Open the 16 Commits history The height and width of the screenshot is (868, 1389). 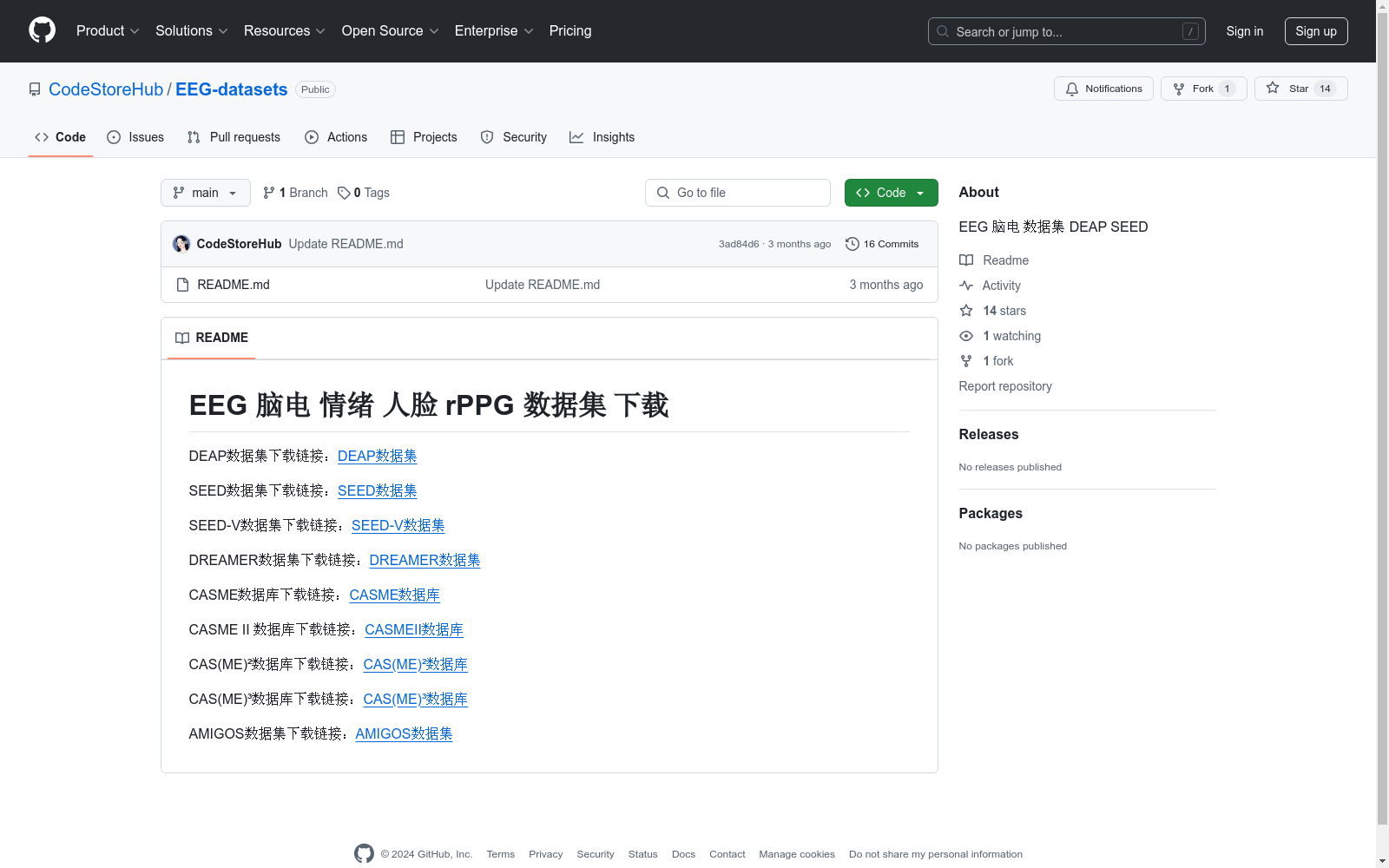pos(882,244)
